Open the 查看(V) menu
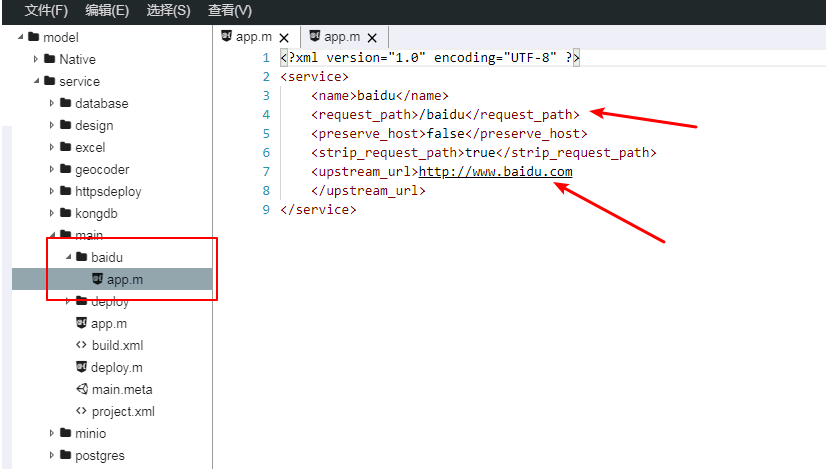Image resolution: width=828 pixels, height=473 pixels. (229, 10)
